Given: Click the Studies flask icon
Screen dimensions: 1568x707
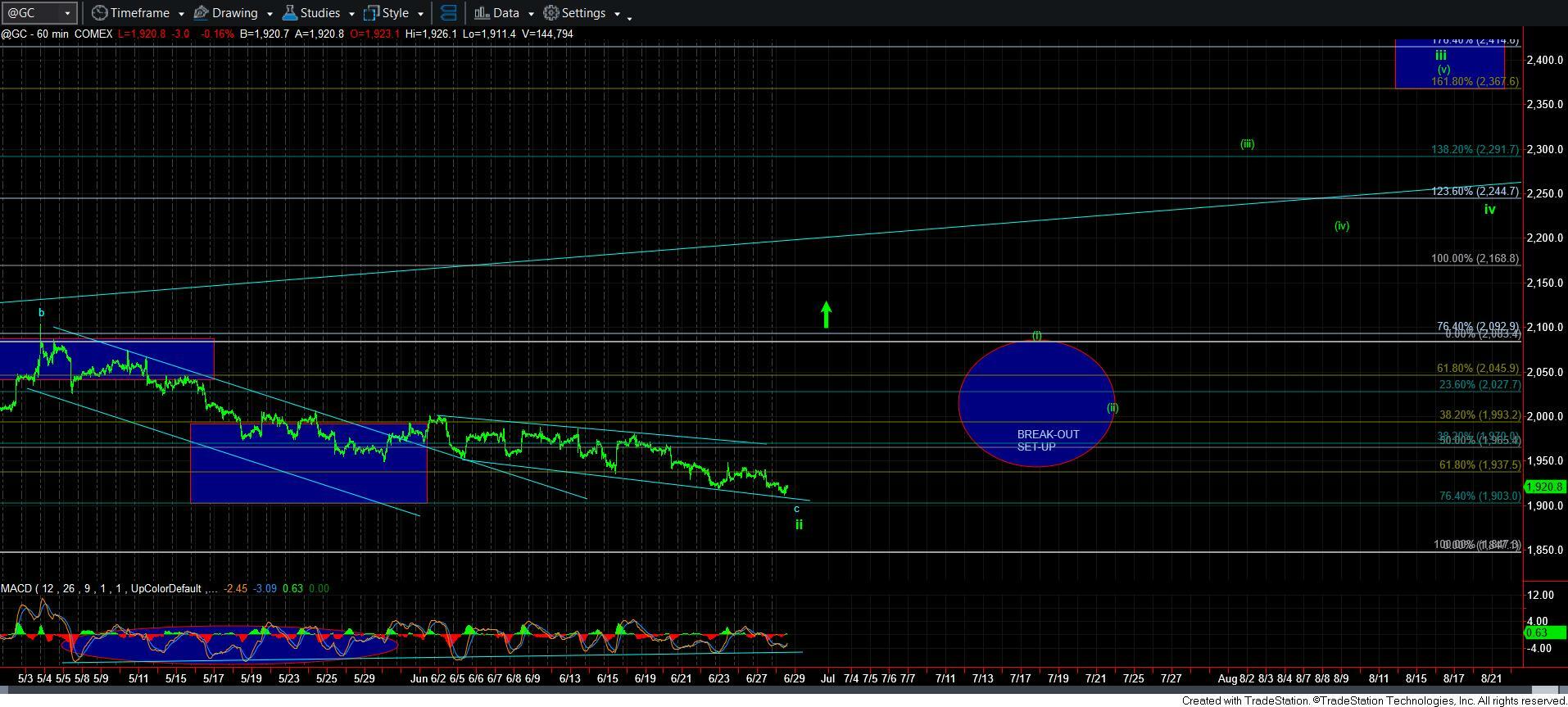Looking at the screenshot, I should pyautogui.click(x=289, y=13).
